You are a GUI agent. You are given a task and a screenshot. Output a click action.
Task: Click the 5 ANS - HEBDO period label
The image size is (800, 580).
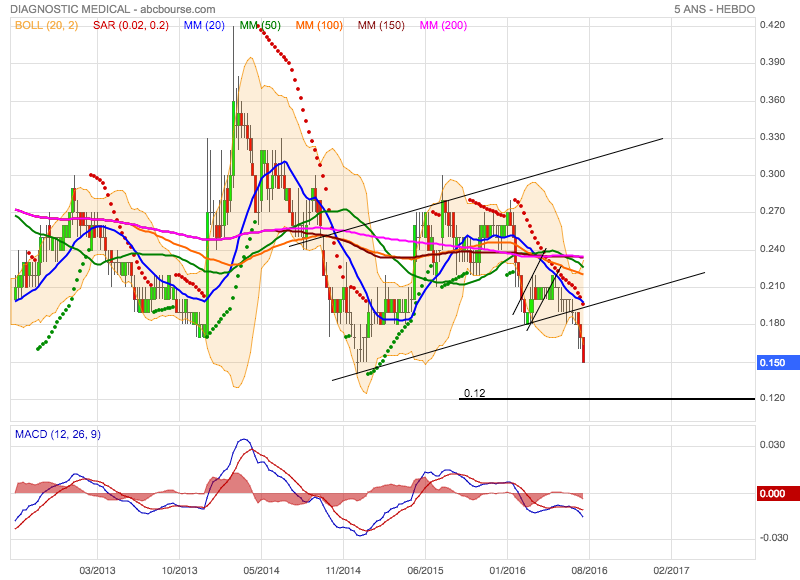click(714, 9)
